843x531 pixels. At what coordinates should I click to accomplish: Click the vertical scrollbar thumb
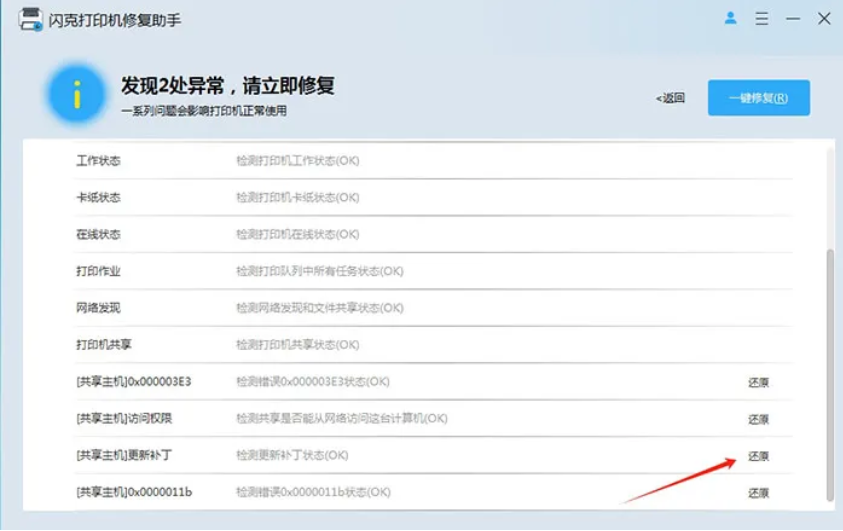coord(828,375)
